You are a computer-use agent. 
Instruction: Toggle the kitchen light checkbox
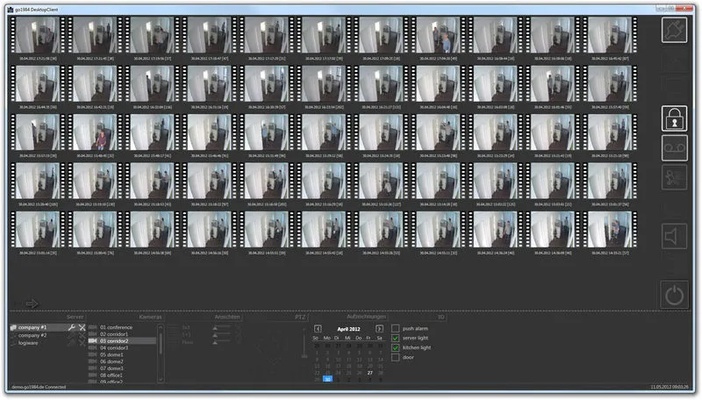[x=396, y=347]
